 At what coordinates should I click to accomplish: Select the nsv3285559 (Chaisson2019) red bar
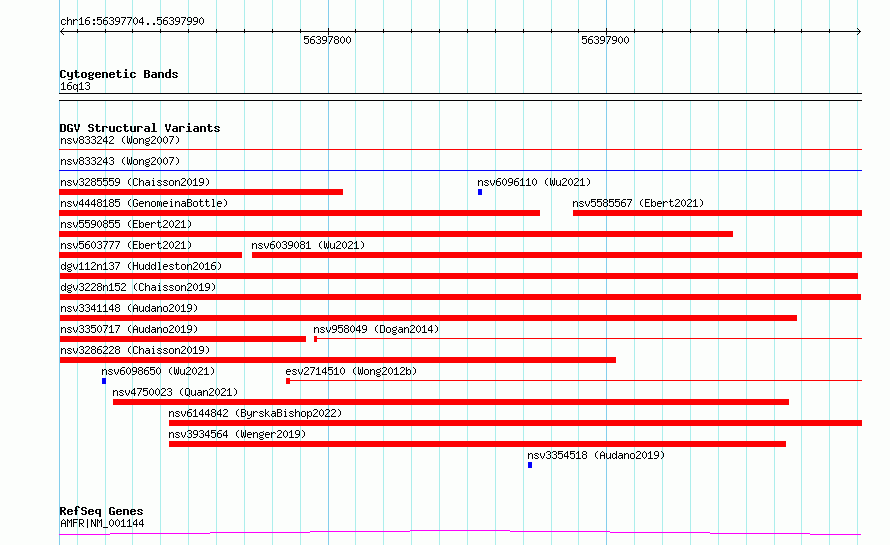(x=201, y=192)
